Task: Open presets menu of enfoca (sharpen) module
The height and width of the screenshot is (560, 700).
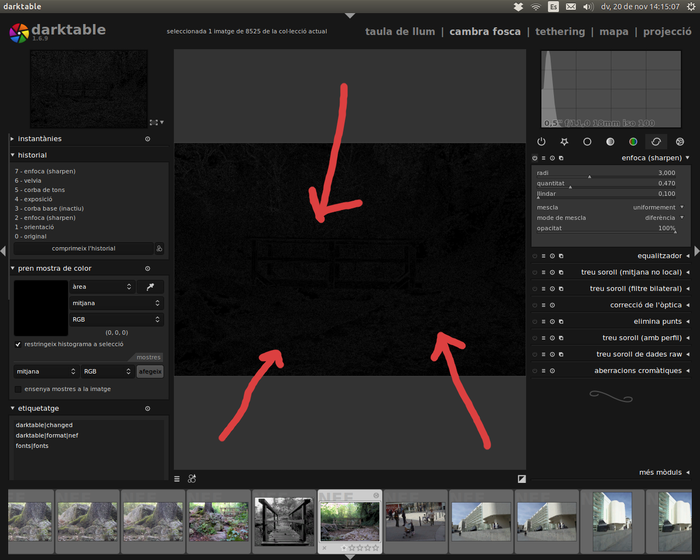Action: coord(543,158)
